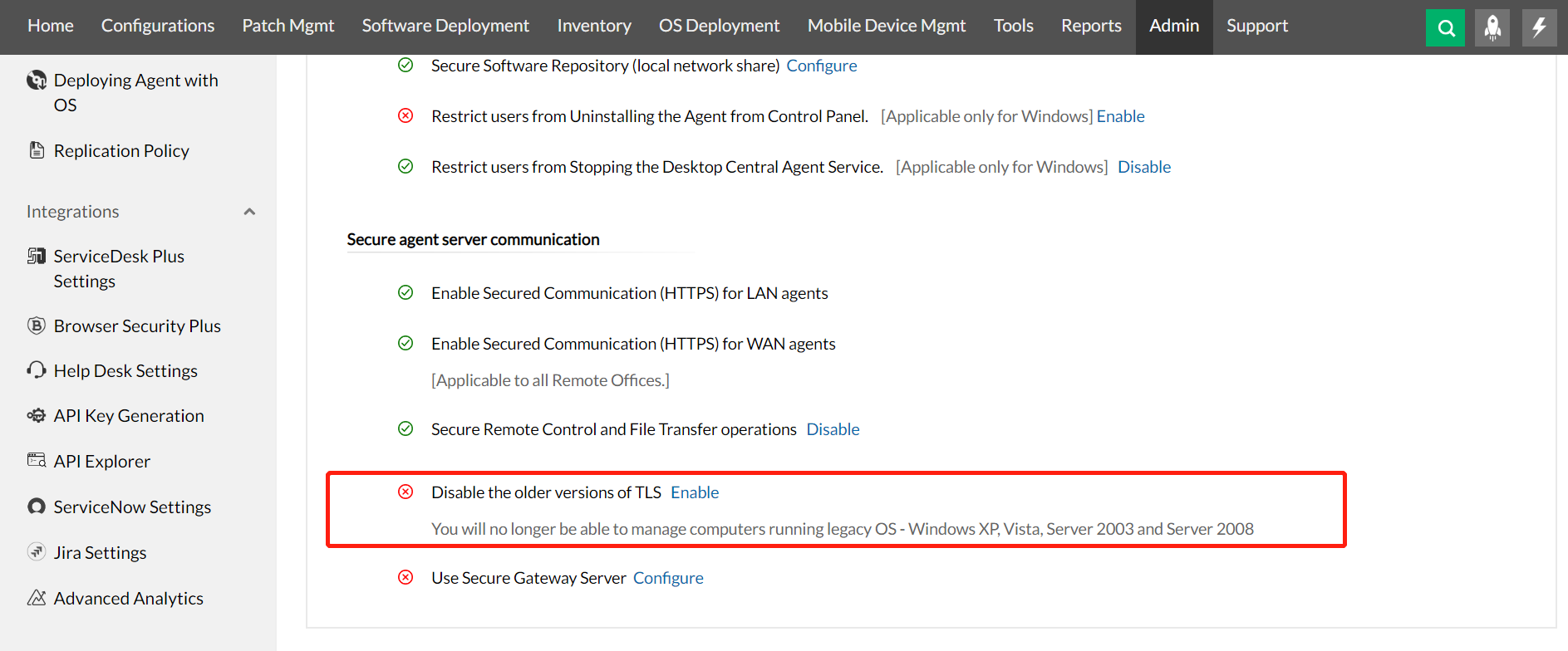Open the Reports tab
Image resolution: width=1568 pixels, height=651 pixels.
(x=1091, y=26)
